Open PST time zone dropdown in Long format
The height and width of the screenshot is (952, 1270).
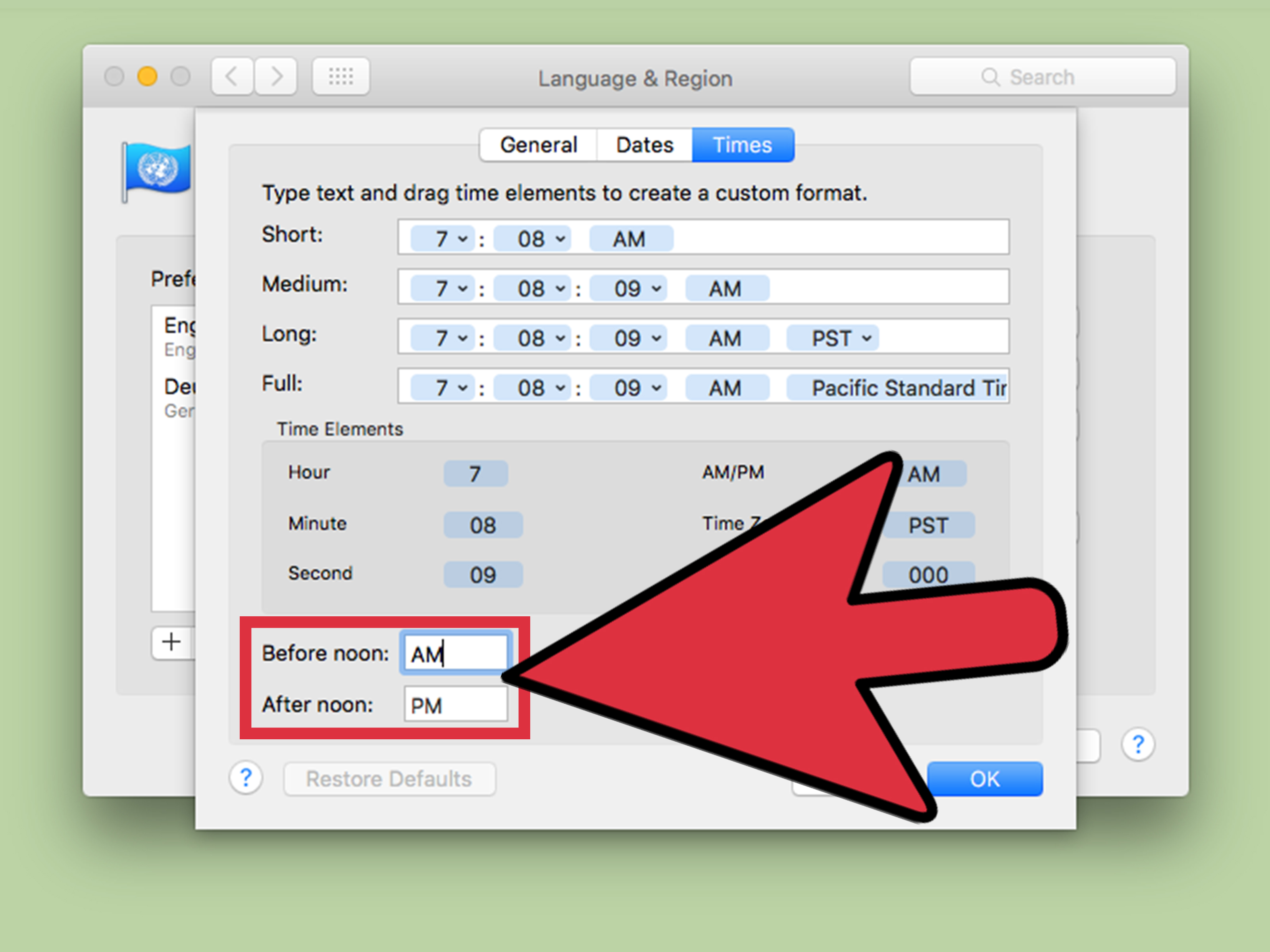pyautogui.click(x=833, y=338)
